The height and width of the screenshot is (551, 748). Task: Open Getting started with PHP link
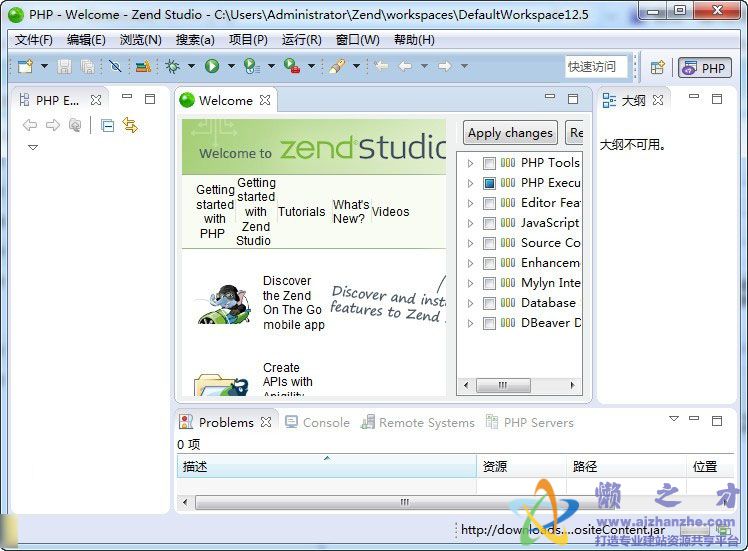click(x=214, y=211)
